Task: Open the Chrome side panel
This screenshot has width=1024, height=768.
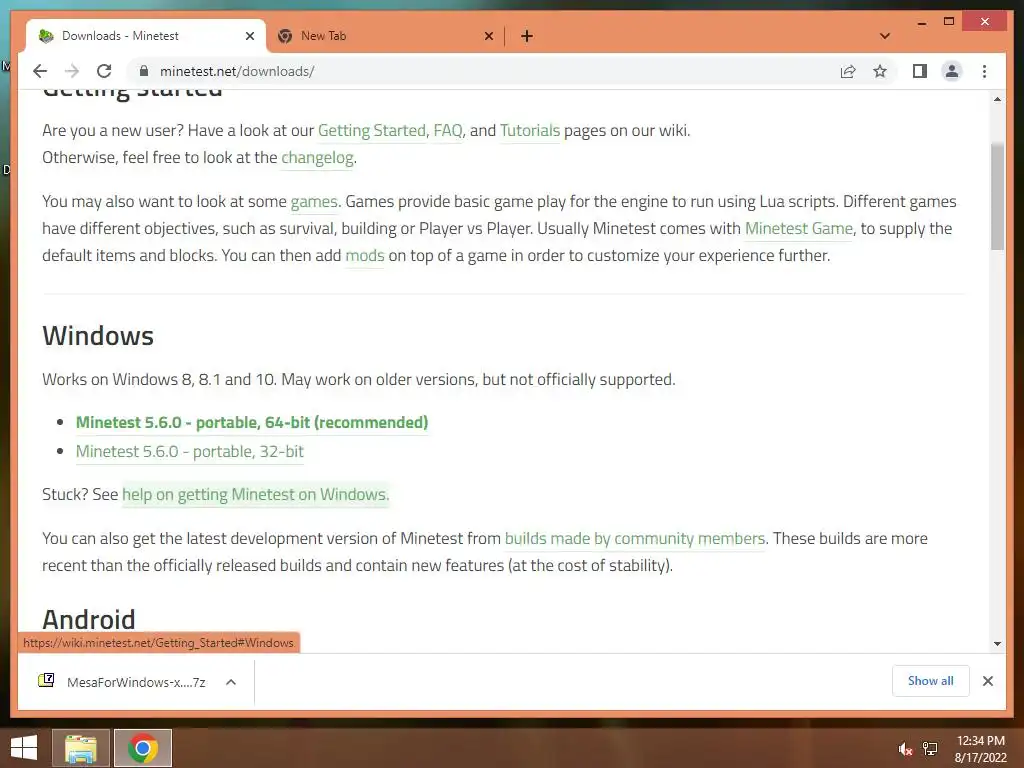Action: 920,71
